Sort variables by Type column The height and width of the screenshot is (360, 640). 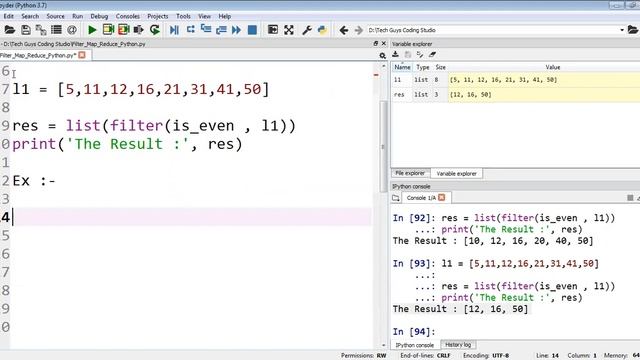pos(423,67)
